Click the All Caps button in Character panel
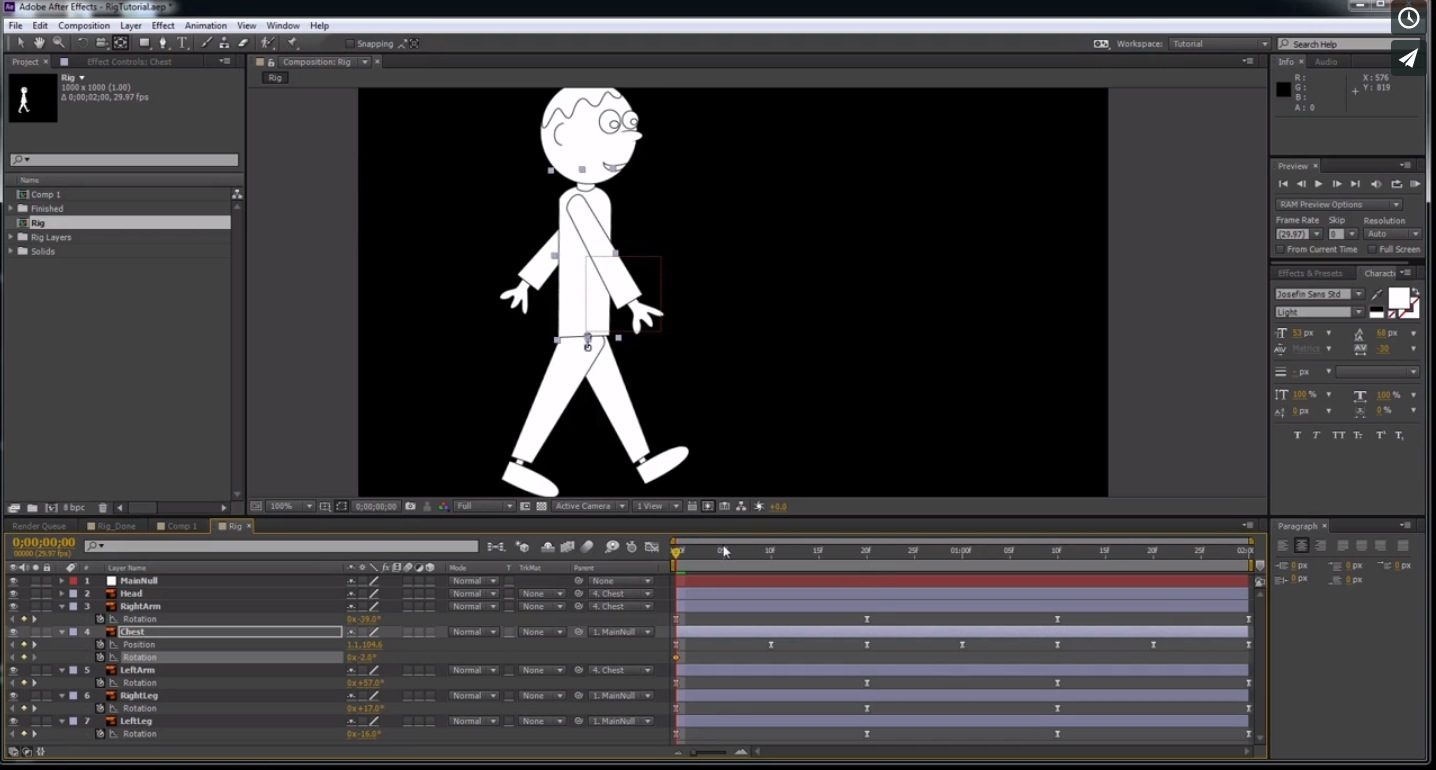The image size is (1436, 770). click(1338, 435)
